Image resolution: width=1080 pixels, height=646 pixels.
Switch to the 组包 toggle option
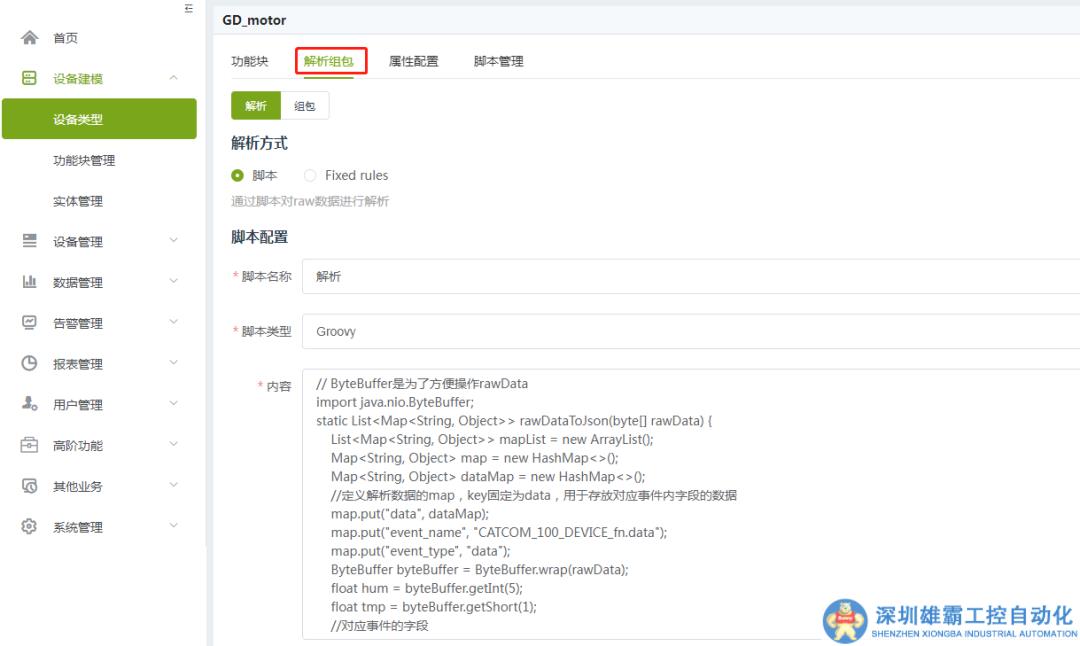(304, 106)
